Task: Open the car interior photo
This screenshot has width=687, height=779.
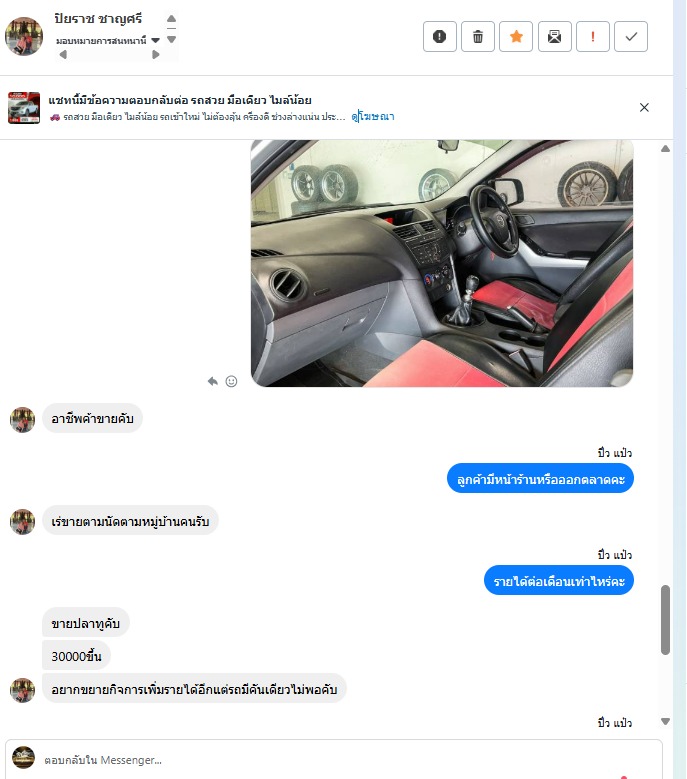Action: (442, 263)
